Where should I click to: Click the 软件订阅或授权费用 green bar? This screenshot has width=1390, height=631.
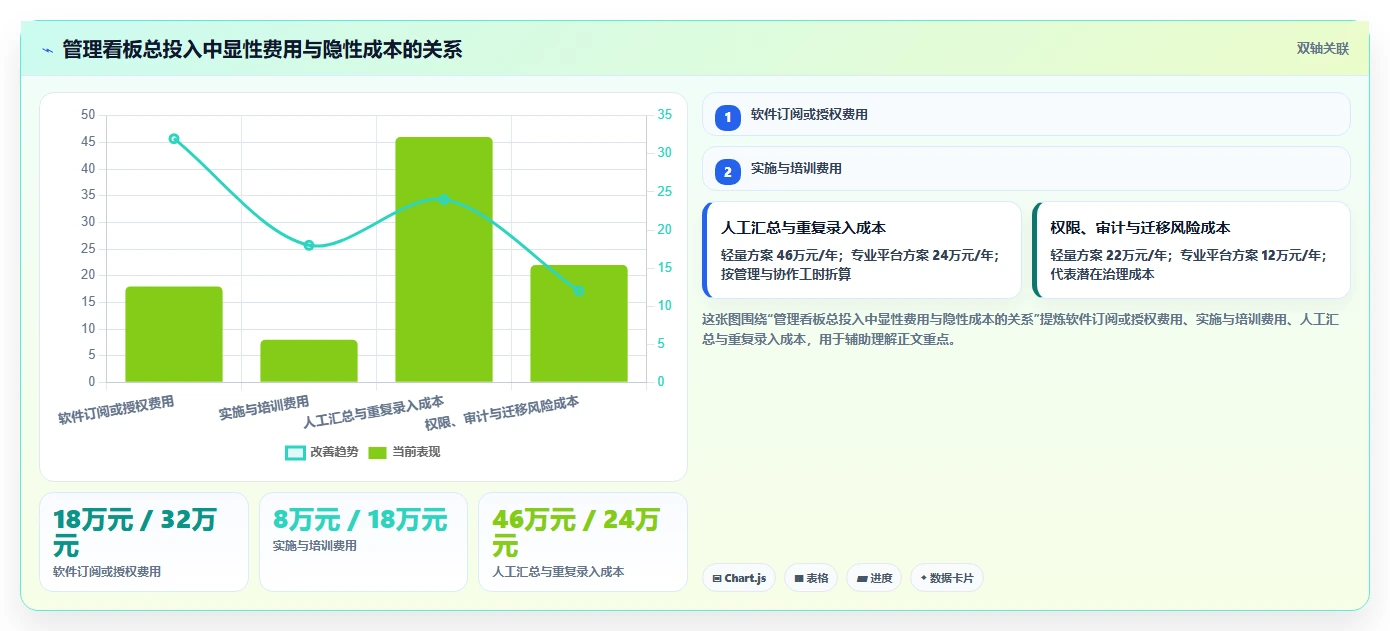174,334
